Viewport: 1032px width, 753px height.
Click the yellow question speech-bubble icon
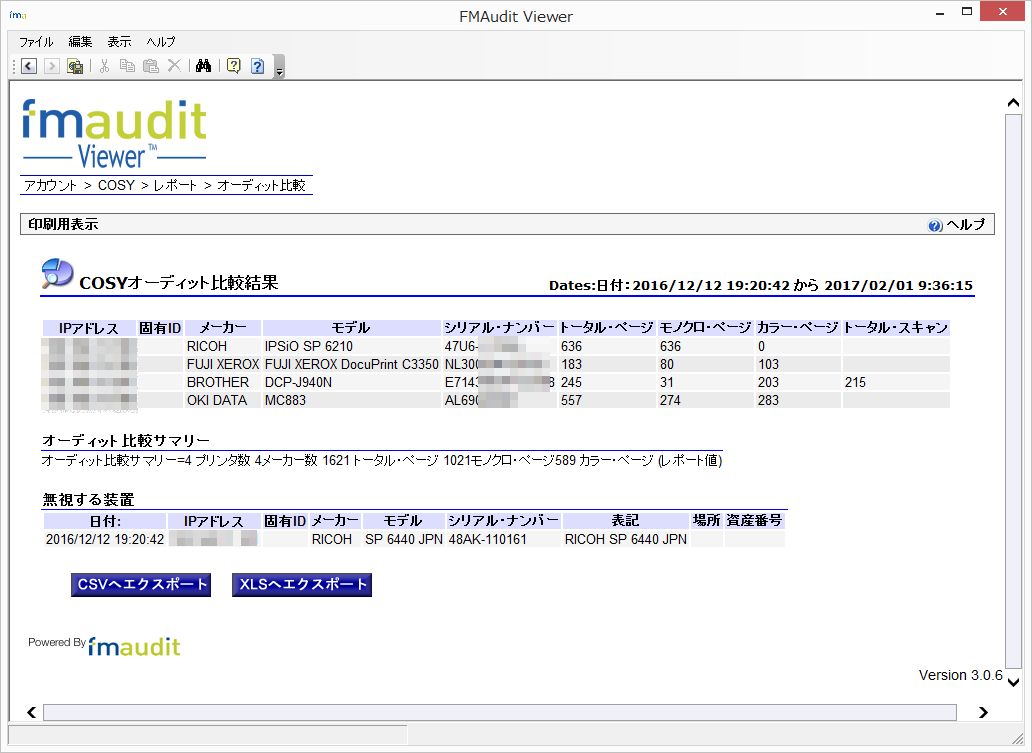234,66
